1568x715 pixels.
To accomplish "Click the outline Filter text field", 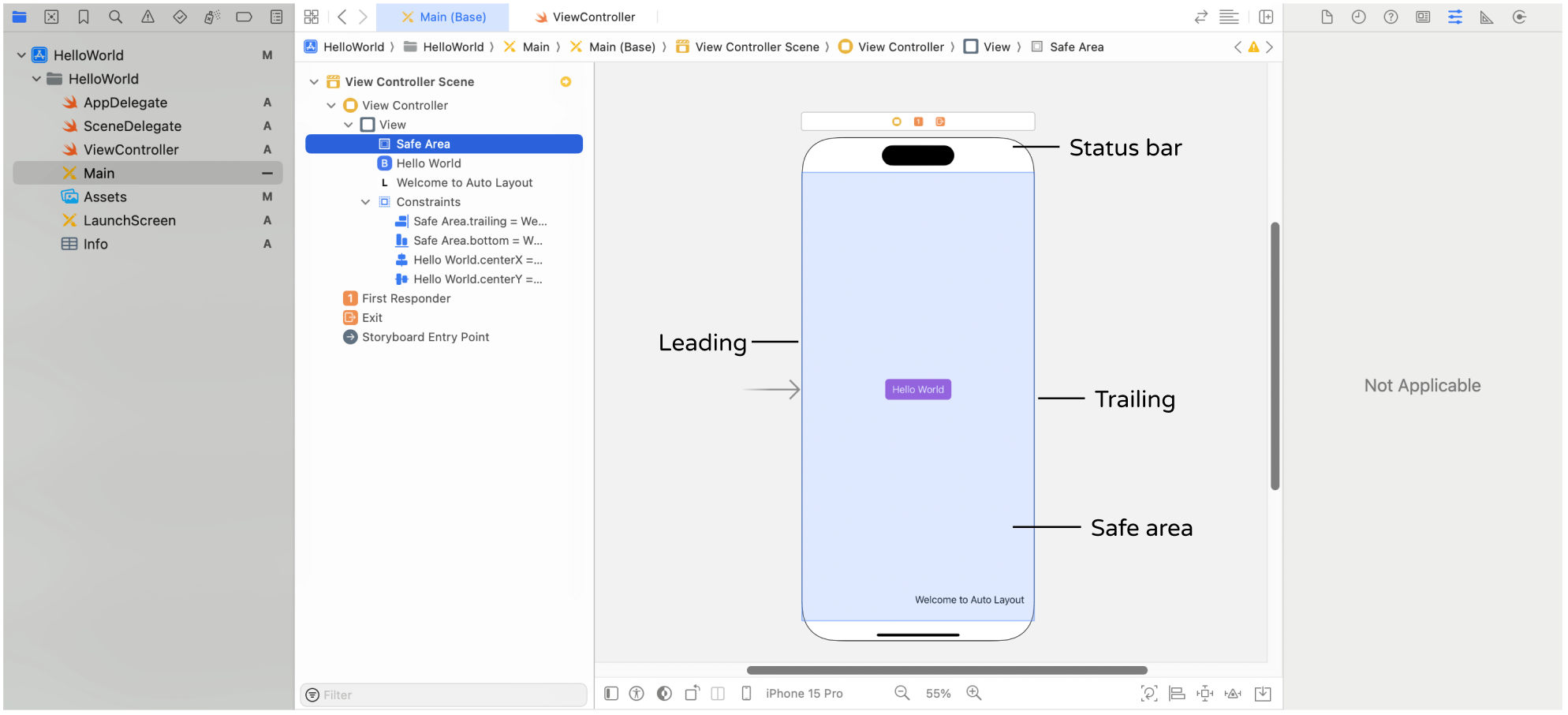I will (x=450, y=695).
